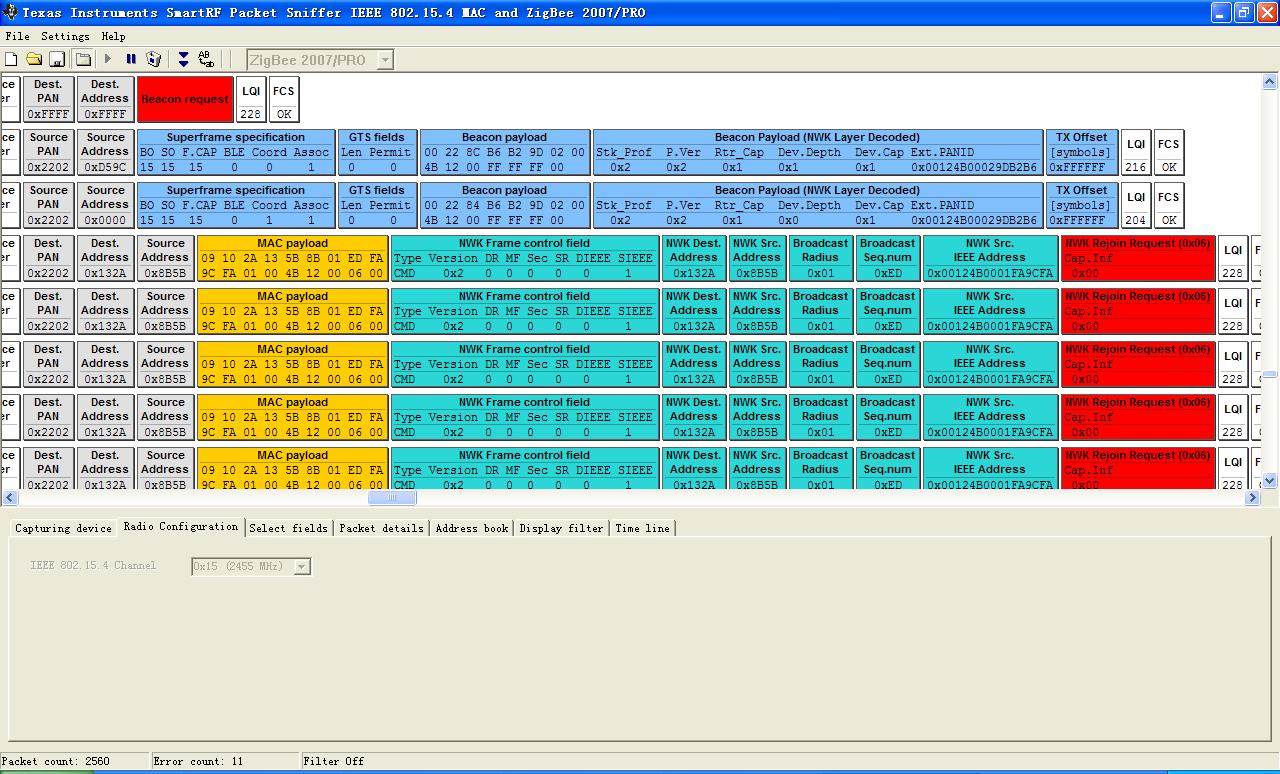
Task: Click the right arrow of the horizontal scrollbar
Action: [x=1253, y=497]
